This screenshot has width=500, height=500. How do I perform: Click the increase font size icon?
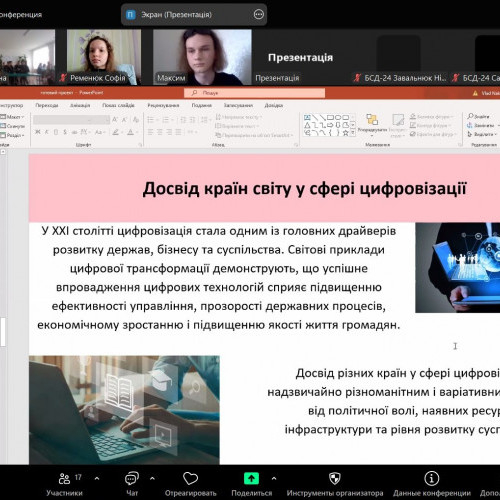point(115,120)
